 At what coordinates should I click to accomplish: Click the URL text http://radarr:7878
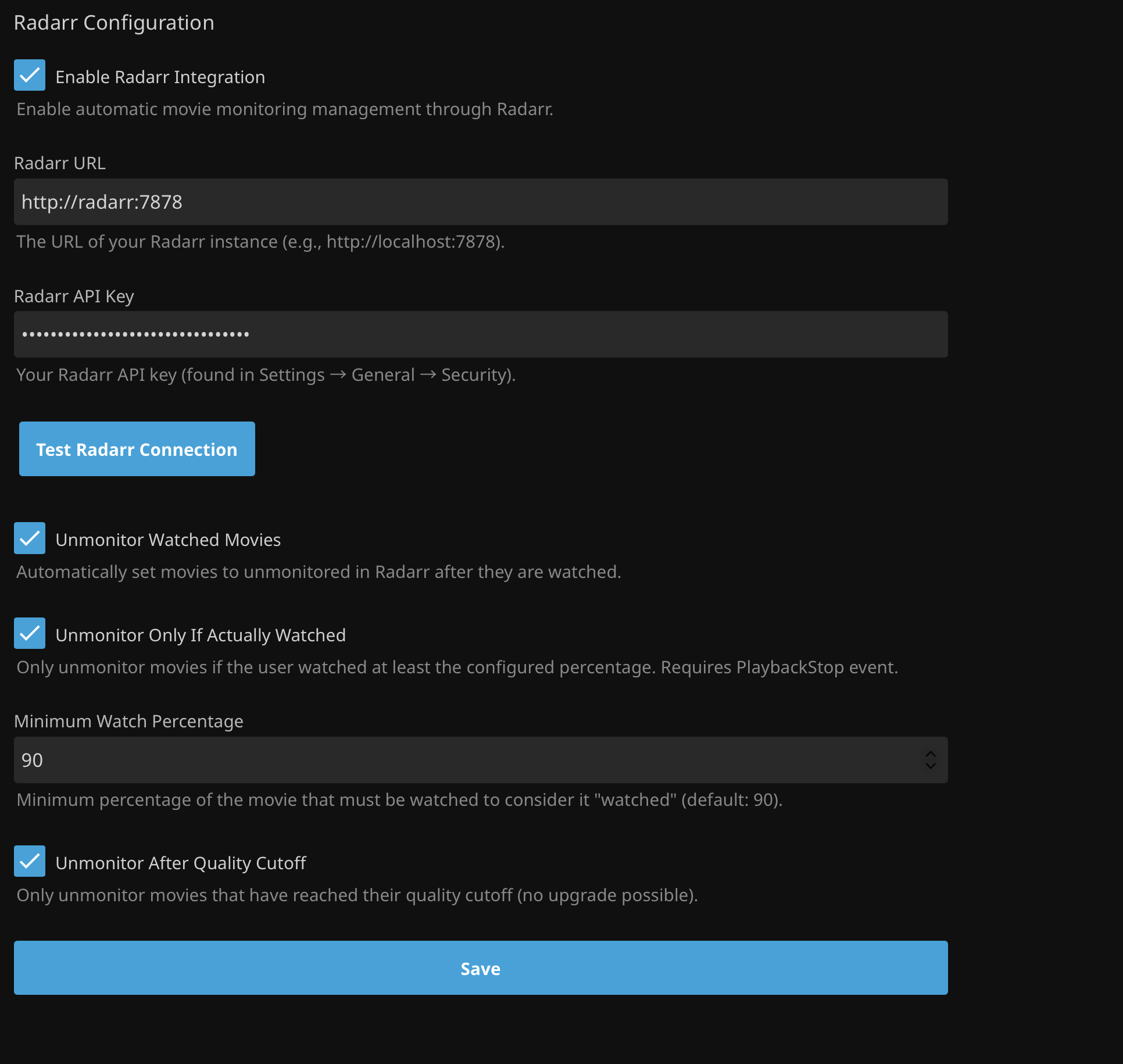pyautogui.click(x=102, y=202)
